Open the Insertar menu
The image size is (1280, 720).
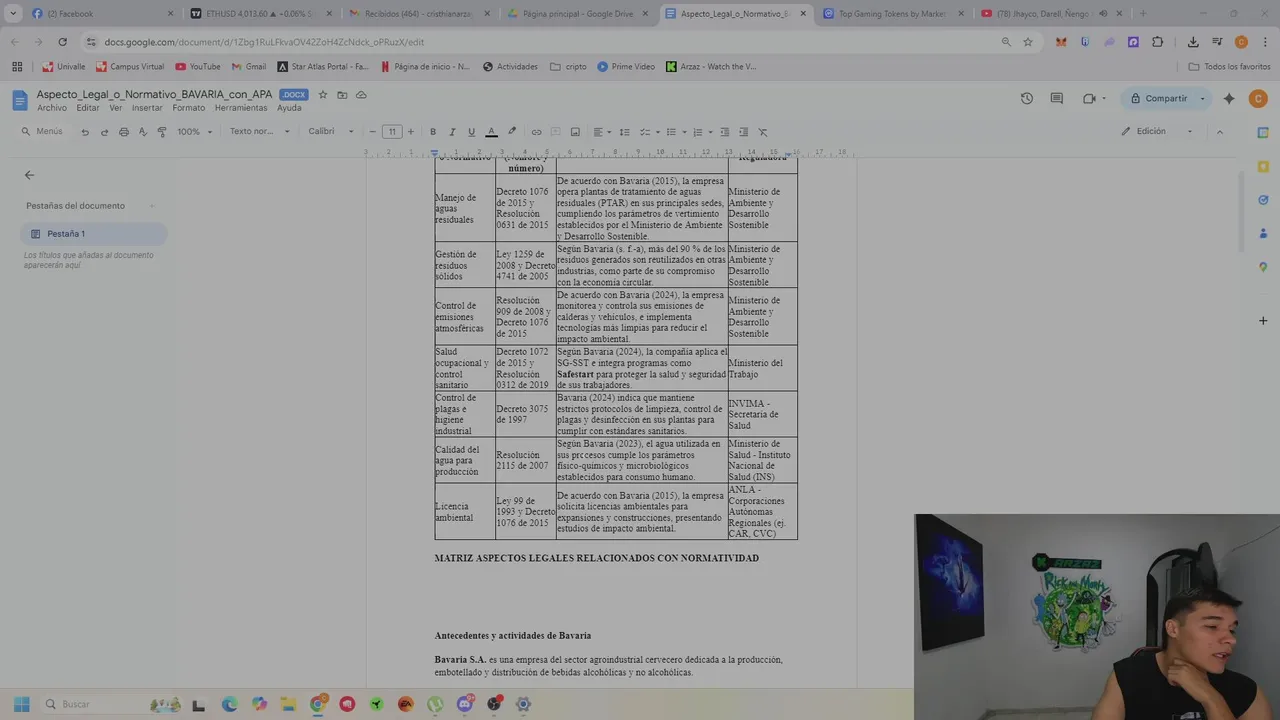tap(147, 108)
